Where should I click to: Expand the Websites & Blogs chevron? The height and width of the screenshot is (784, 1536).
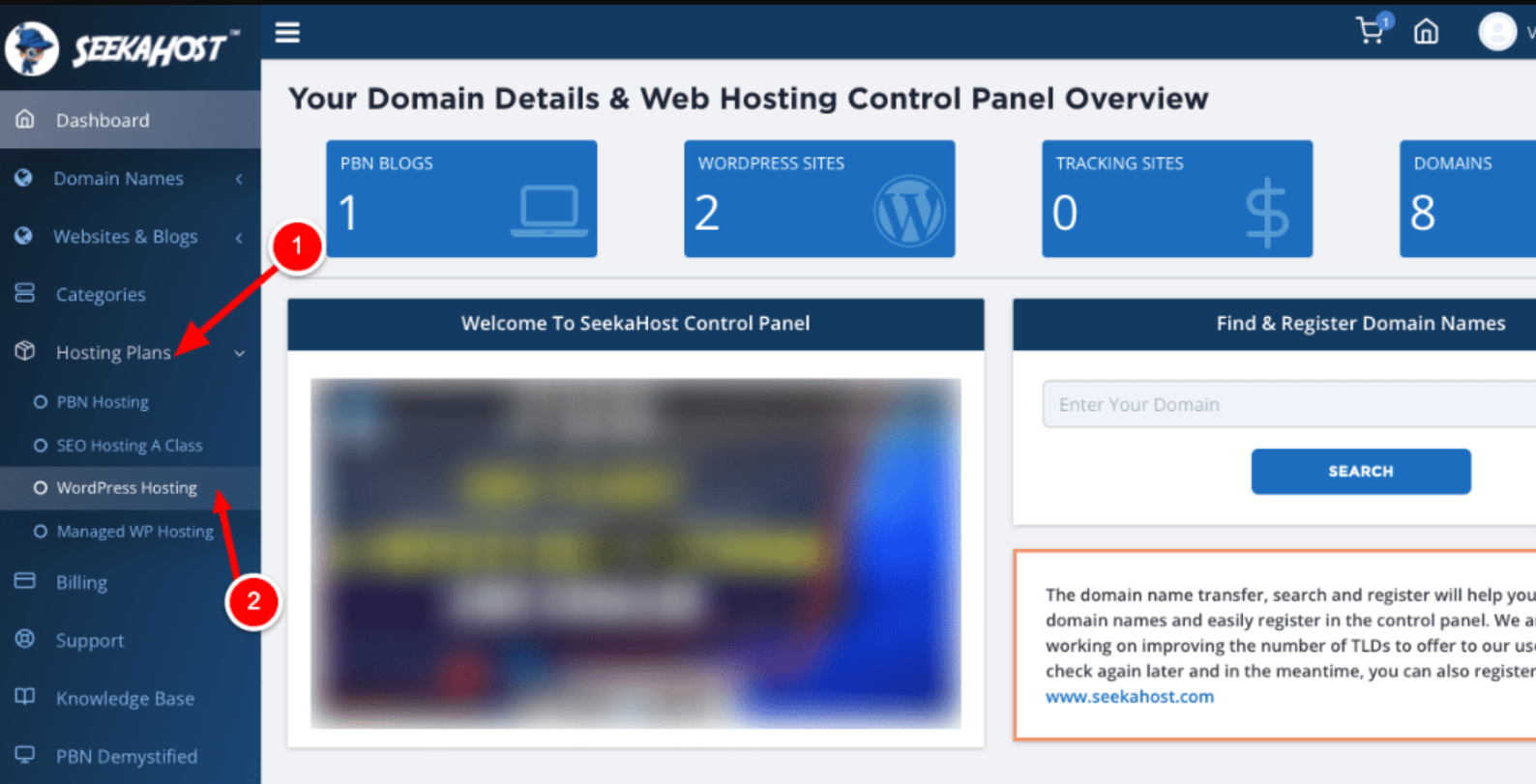(239, 237)
